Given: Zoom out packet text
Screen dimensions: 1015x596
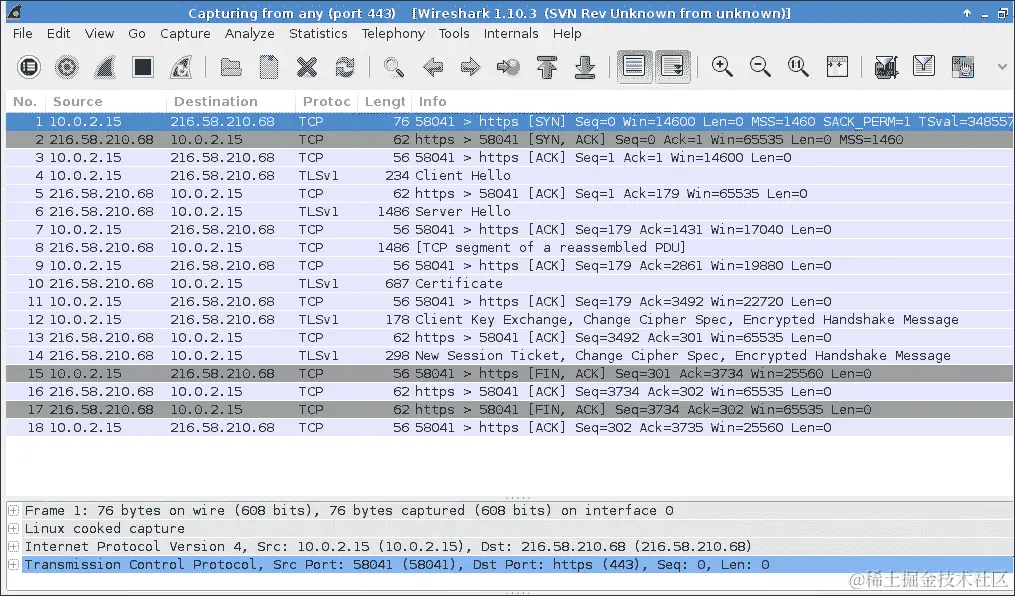Looking at the screenshot, I should click(x=760, y=67).
